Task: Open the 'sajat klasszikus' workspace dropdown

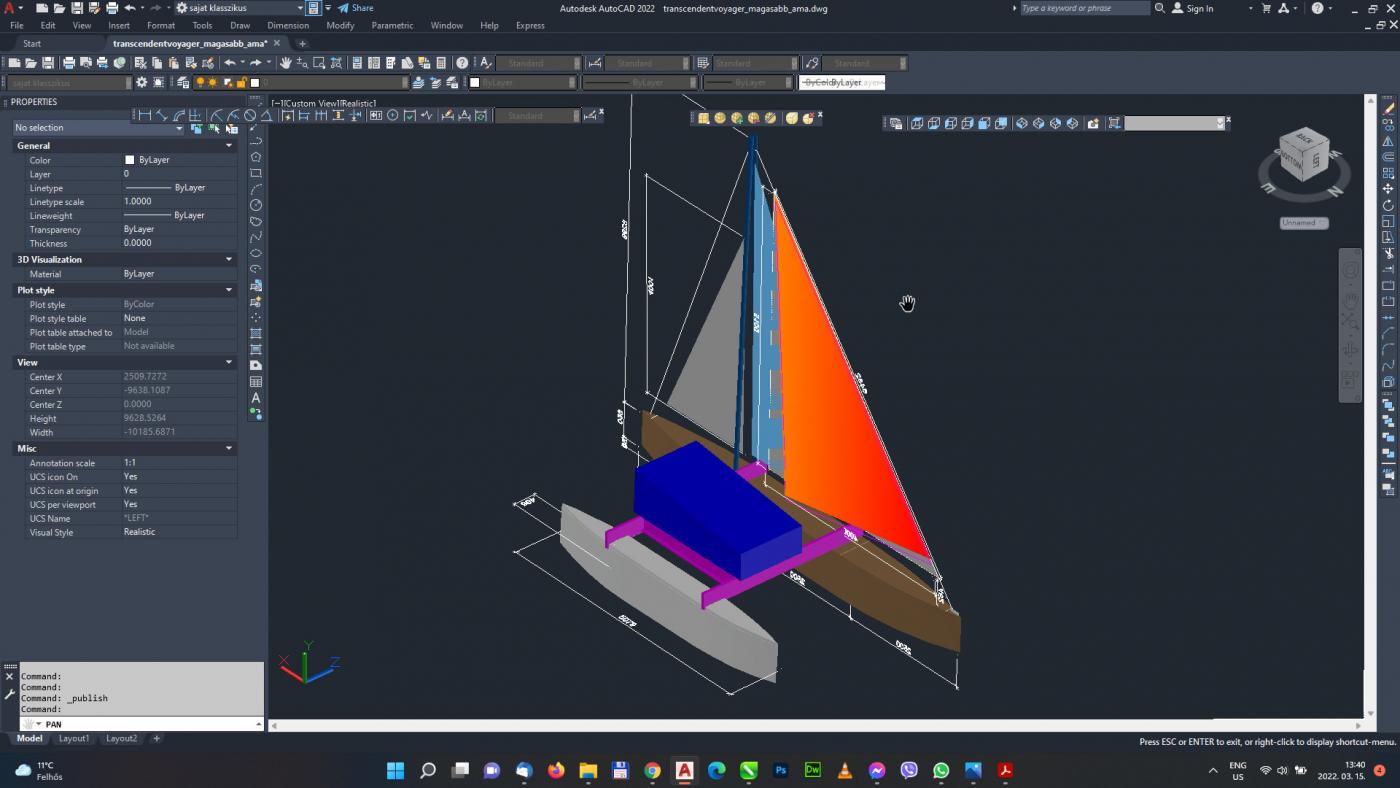Action: tap(240, 8)
